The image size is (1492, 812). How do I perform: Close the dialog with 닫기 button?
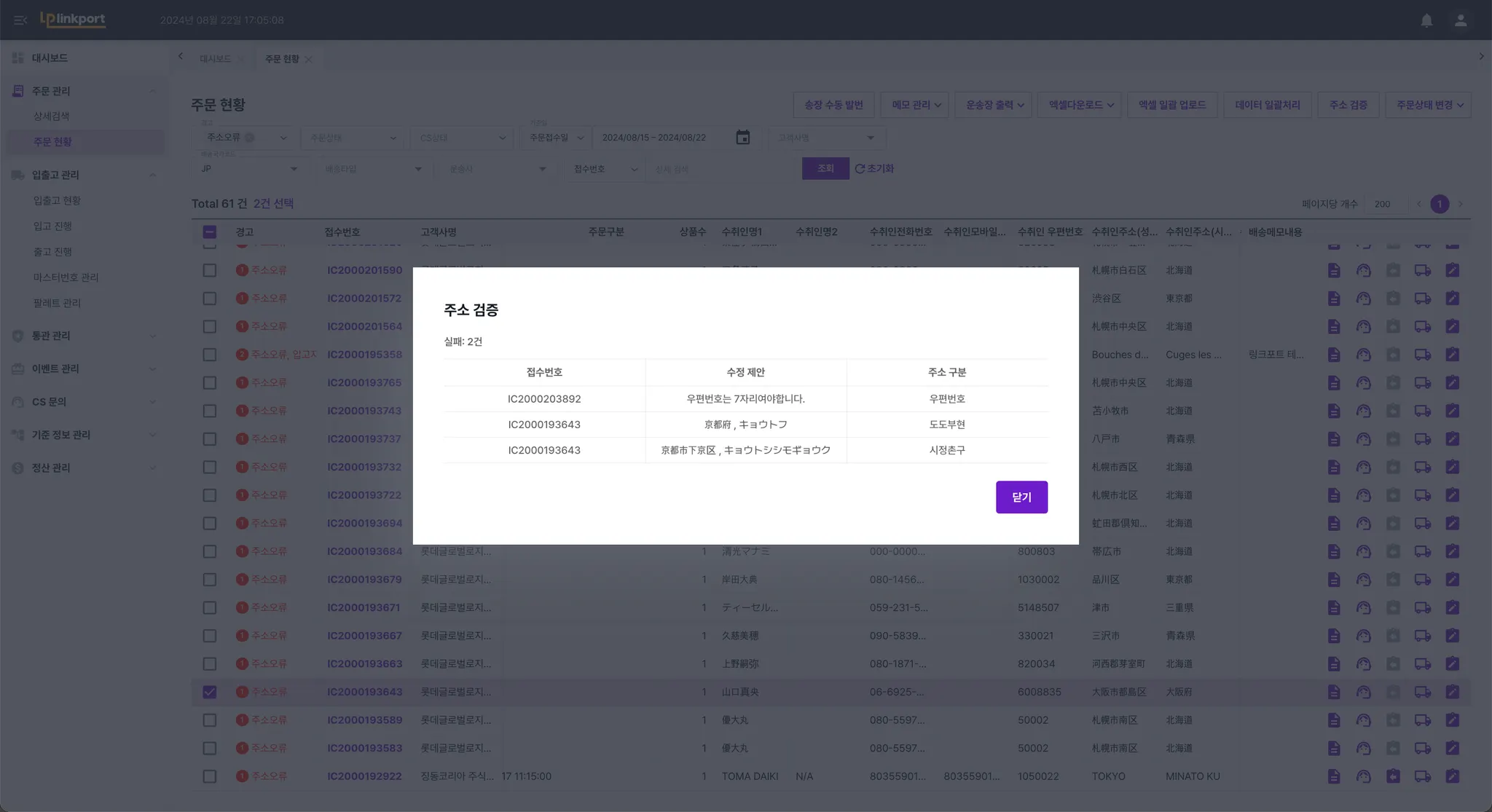click(1021, 497)
